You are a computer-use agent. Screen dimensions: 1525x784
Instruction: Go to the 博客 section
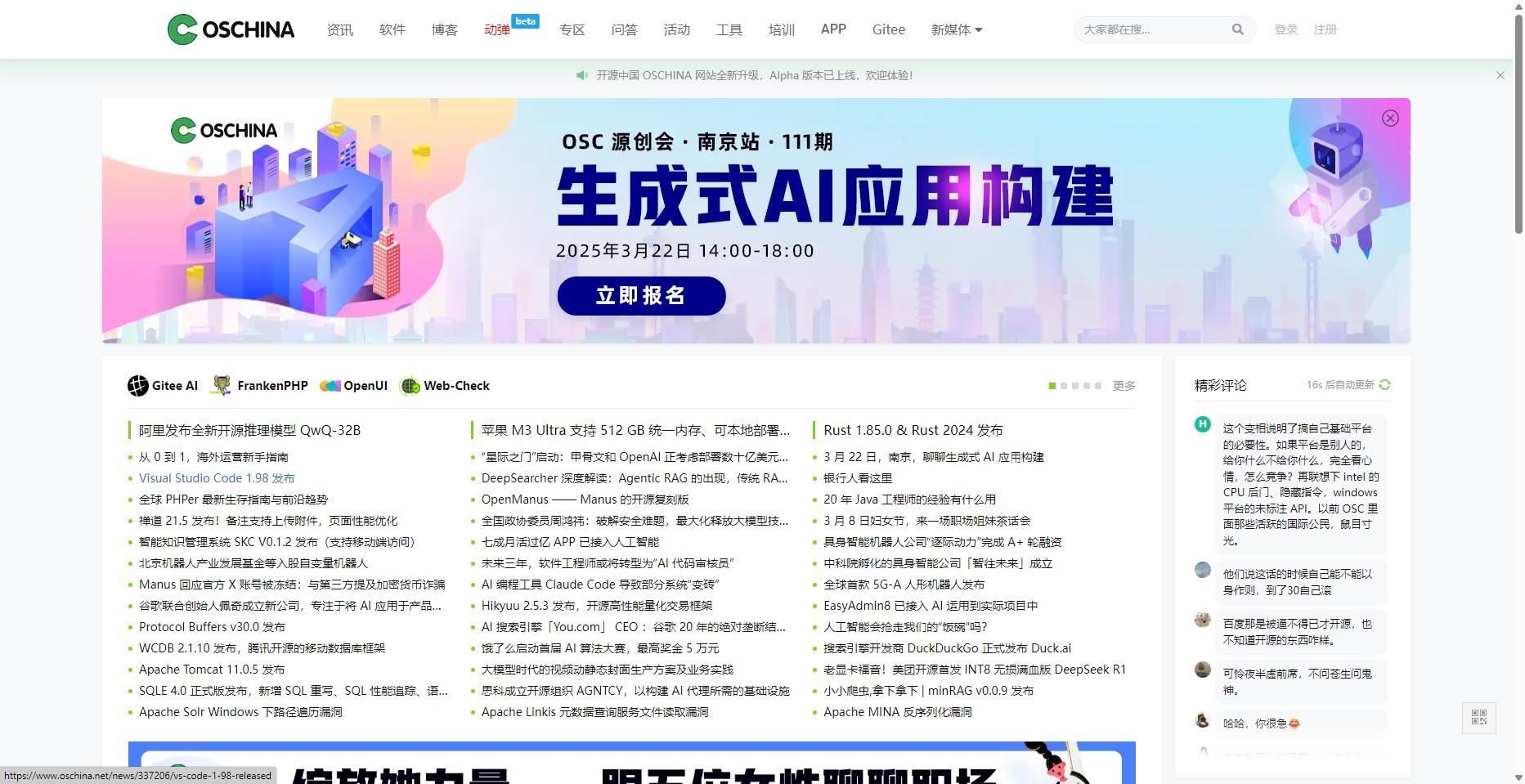(x=444, y=29)
